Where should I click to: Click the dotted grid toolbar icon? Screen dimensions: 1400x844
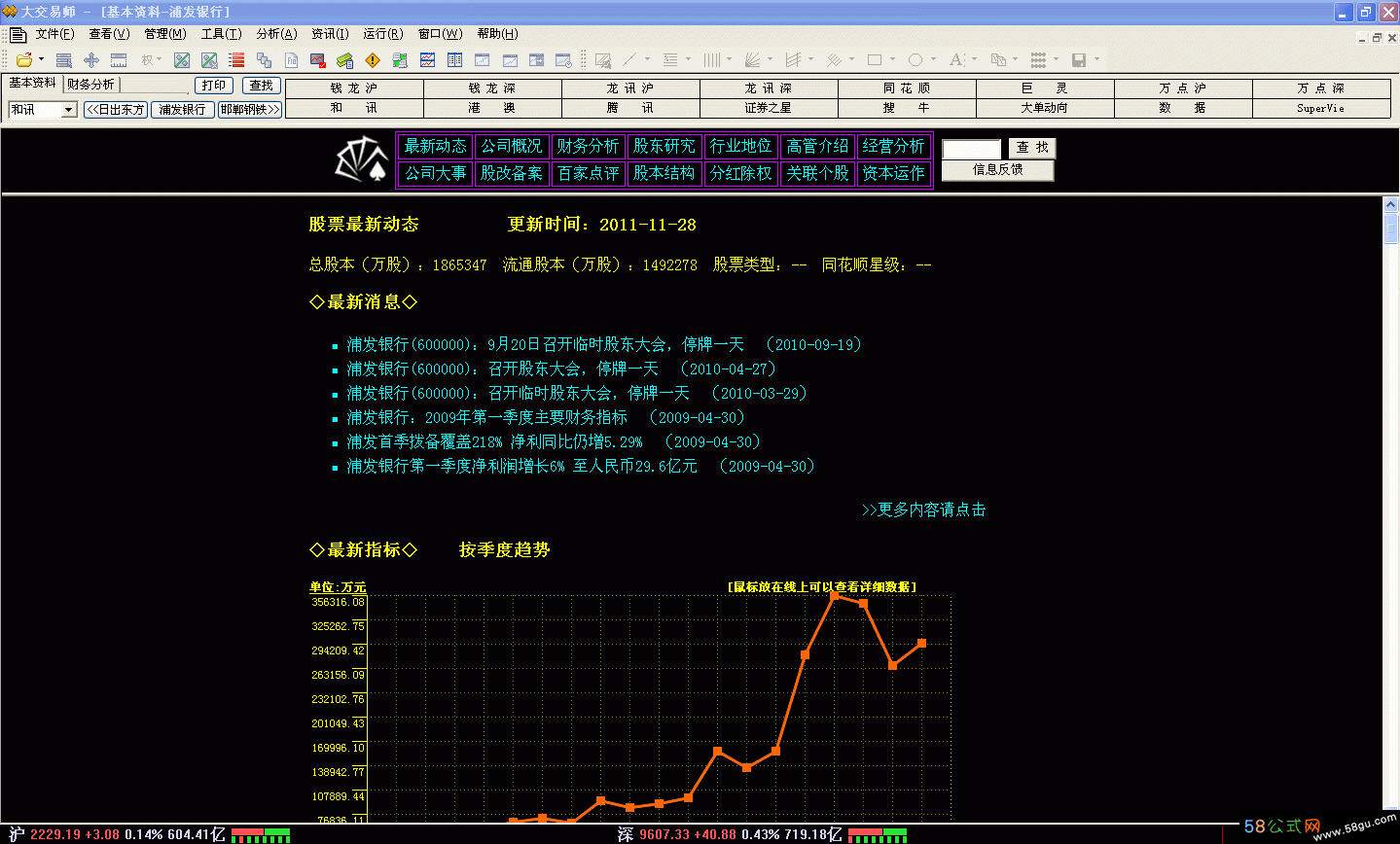coord(1038,60)
